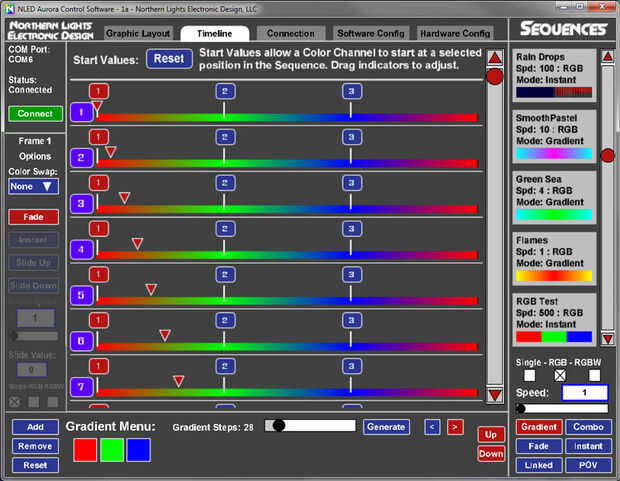The width and height of the screenshot is (620, 481).
Task: Click blue marker 3 on channel 1
Action: (352, 91)
